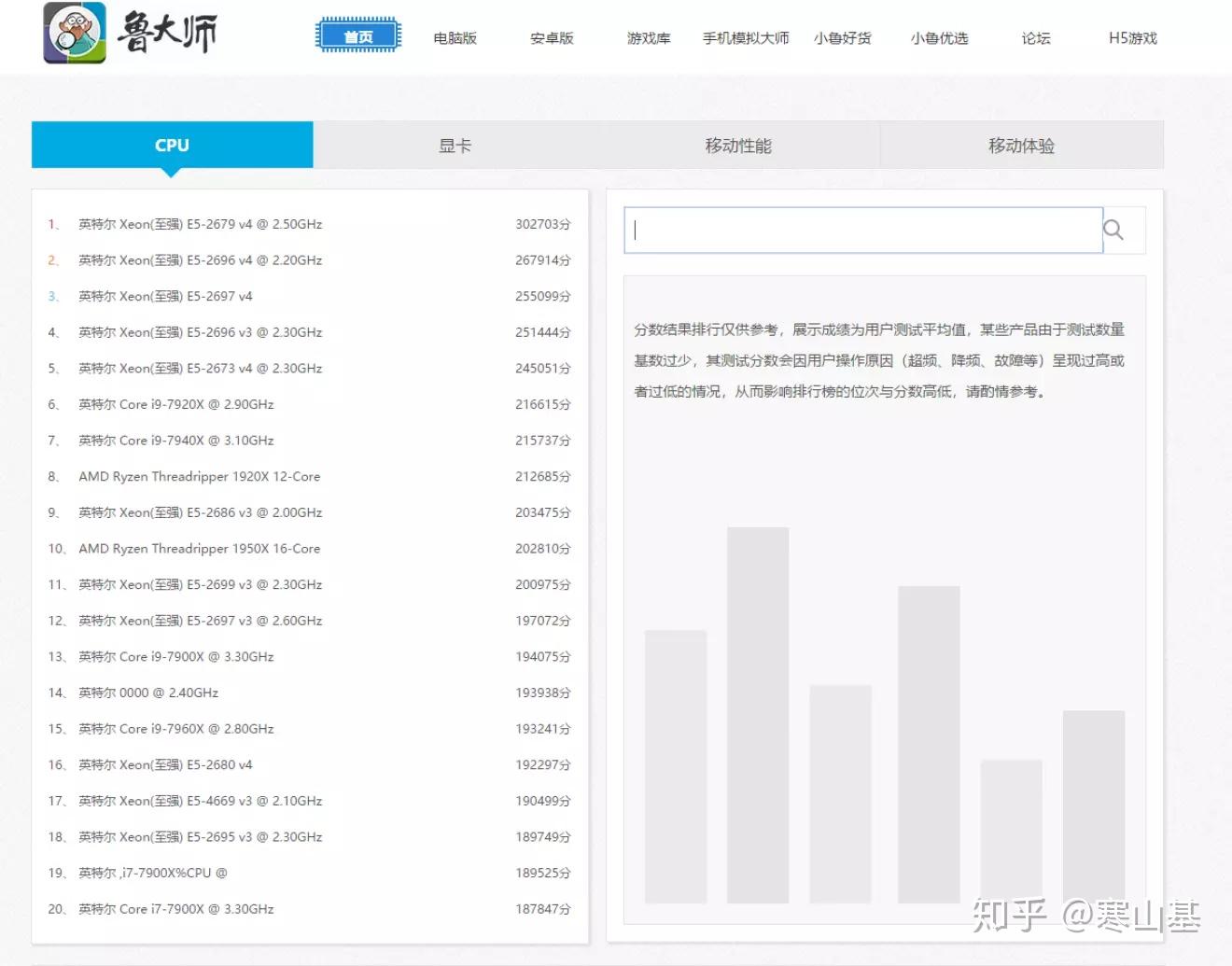1232x966 pixels.
Task: Open Xeon E5-2696 v3 @ 2.30GHz entry
Action: click(x=309, y=332)
